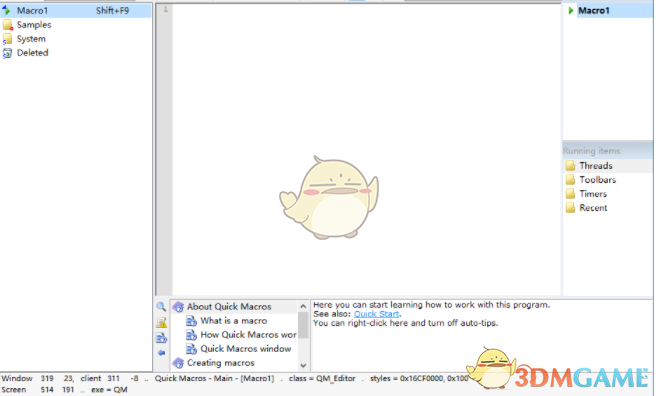Select About Quick Macros help topic
Screen dimensions: 659x396
coord(229,307)
